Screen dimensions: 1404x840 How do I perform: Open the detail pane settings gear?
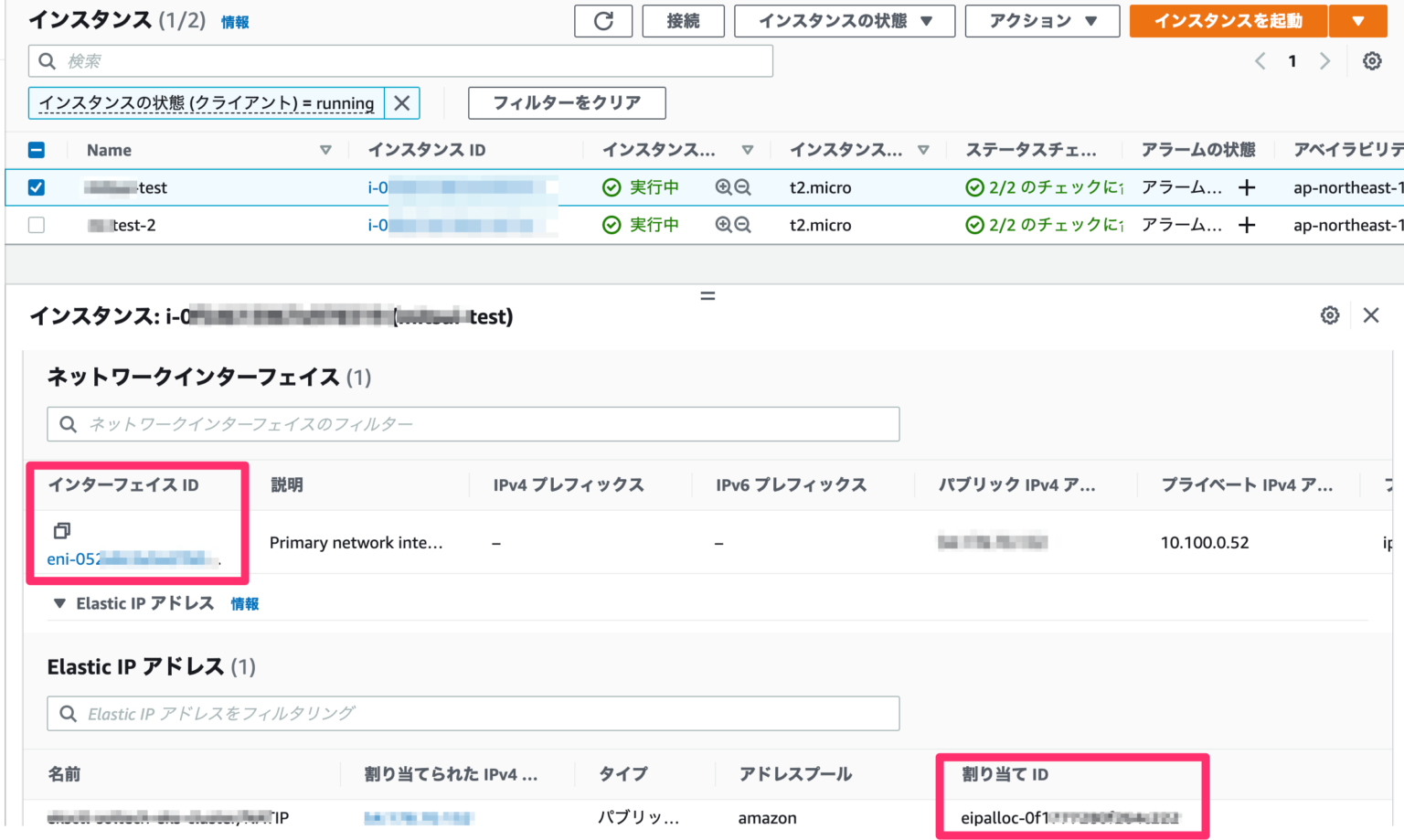[x=1330, y=314]
